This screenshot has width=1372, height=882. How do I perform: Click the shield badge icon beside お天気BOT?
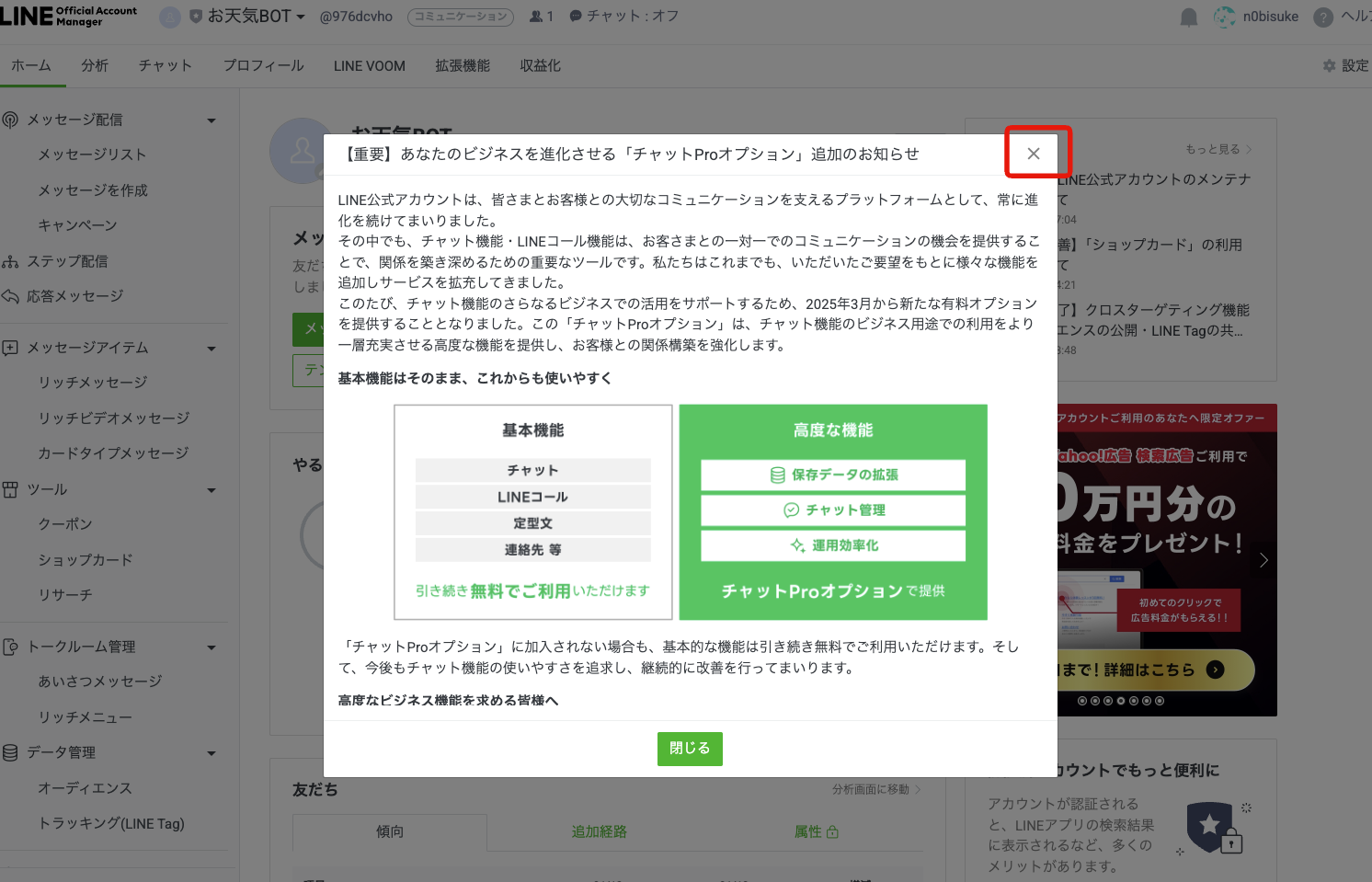click(x=196, y=17)
